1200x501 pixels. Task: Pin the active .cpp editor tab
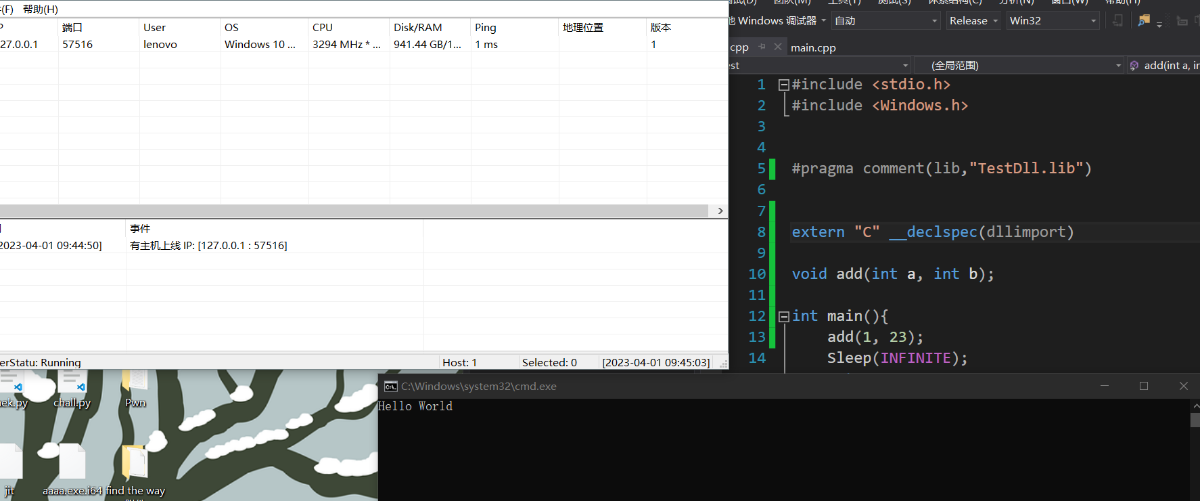(x=762, y=47)
